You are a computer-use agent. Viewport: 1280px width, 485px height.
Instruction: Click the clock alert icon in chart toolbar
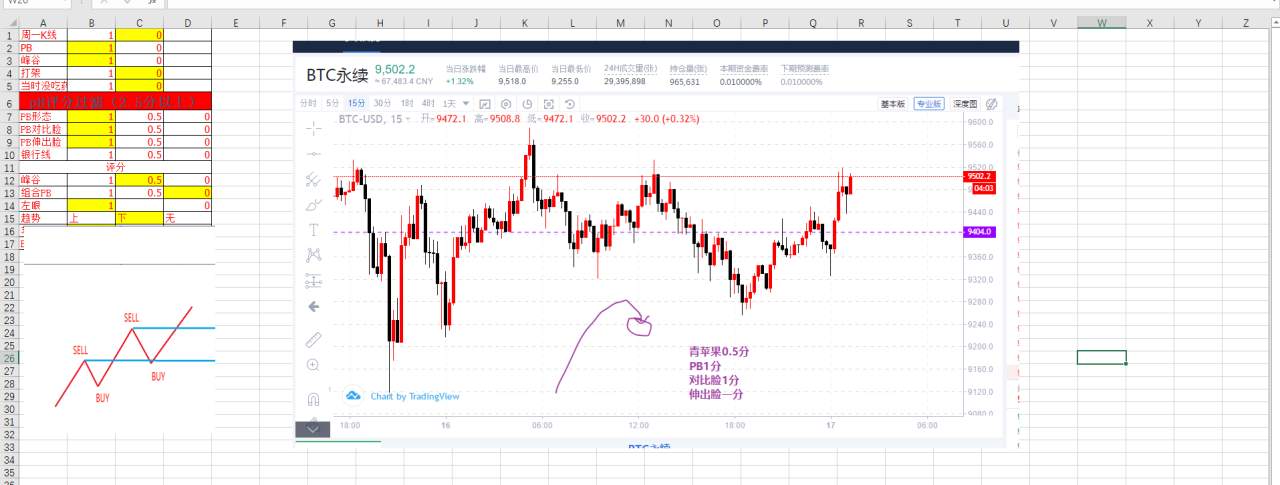pos(527,104)
